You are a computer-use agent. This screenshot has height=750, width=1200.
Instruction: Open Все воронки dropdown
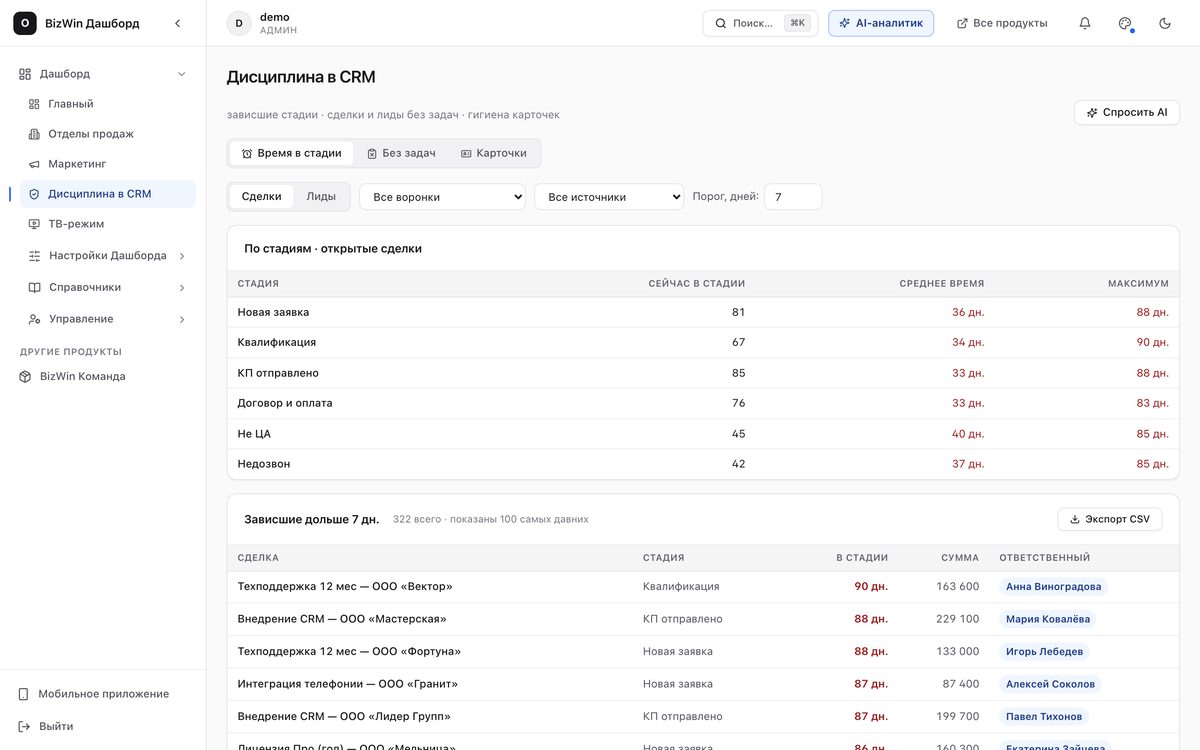[x=443, y=197]
